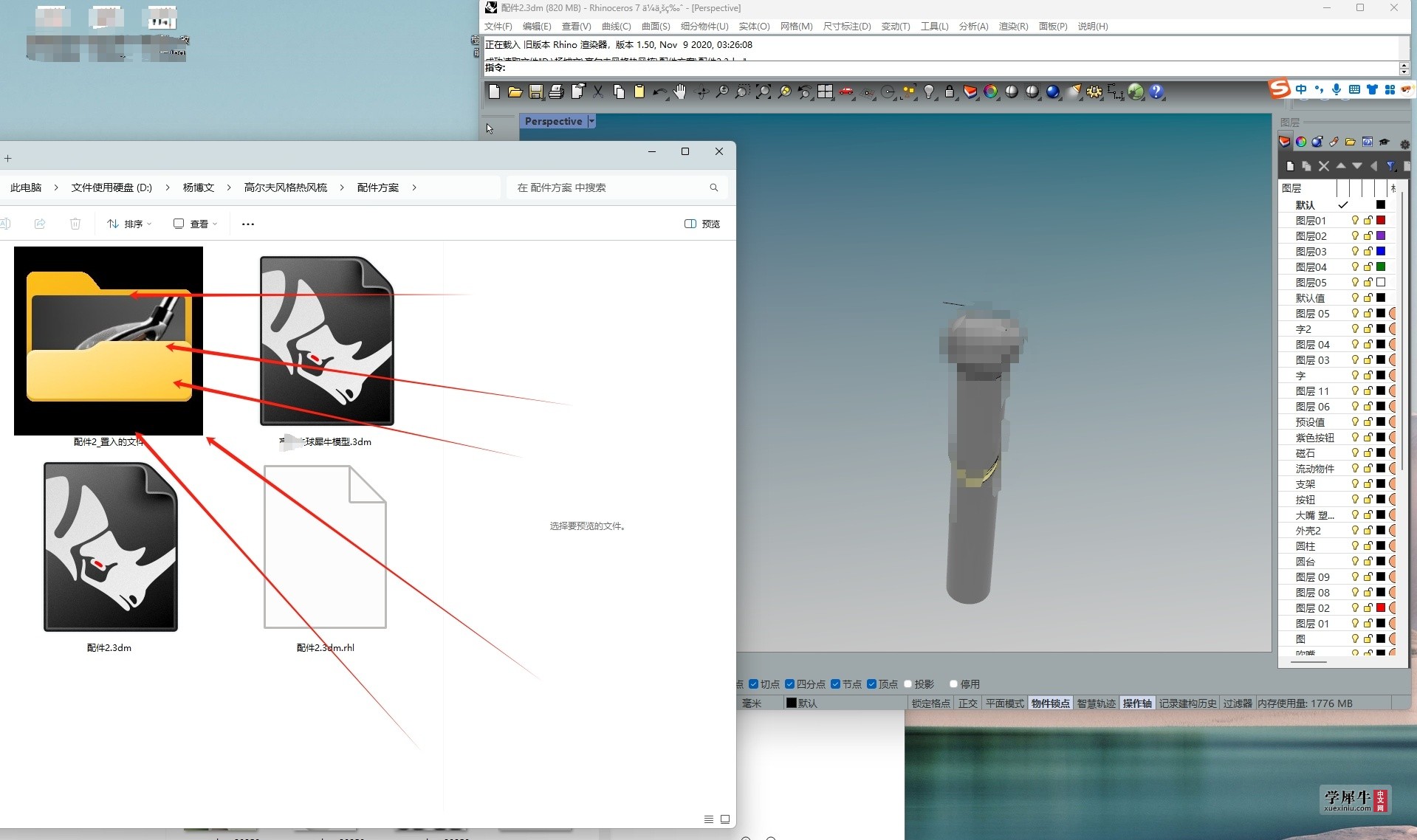Click the panel gear settings icon in Layers

pos(1404,144)
